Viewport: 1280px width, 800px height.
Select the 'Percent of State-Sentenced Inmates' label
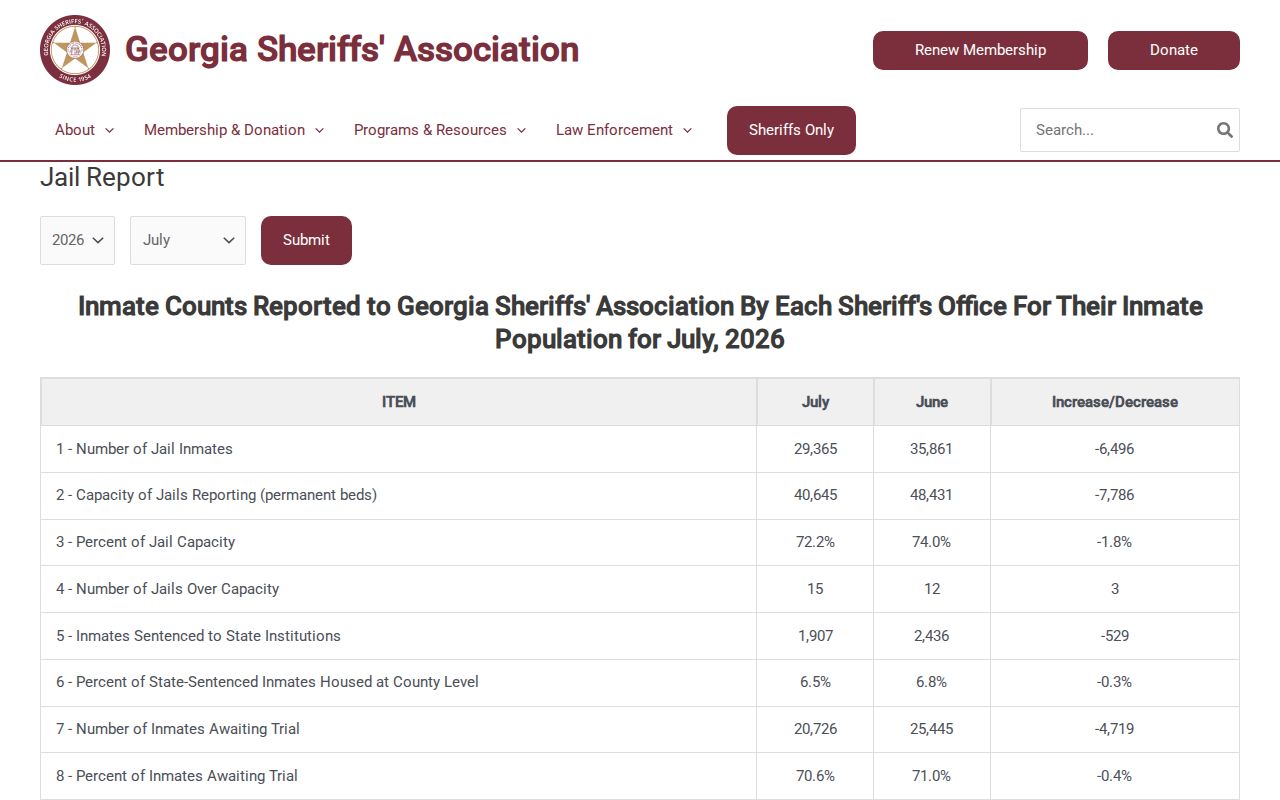pos(267,682)
